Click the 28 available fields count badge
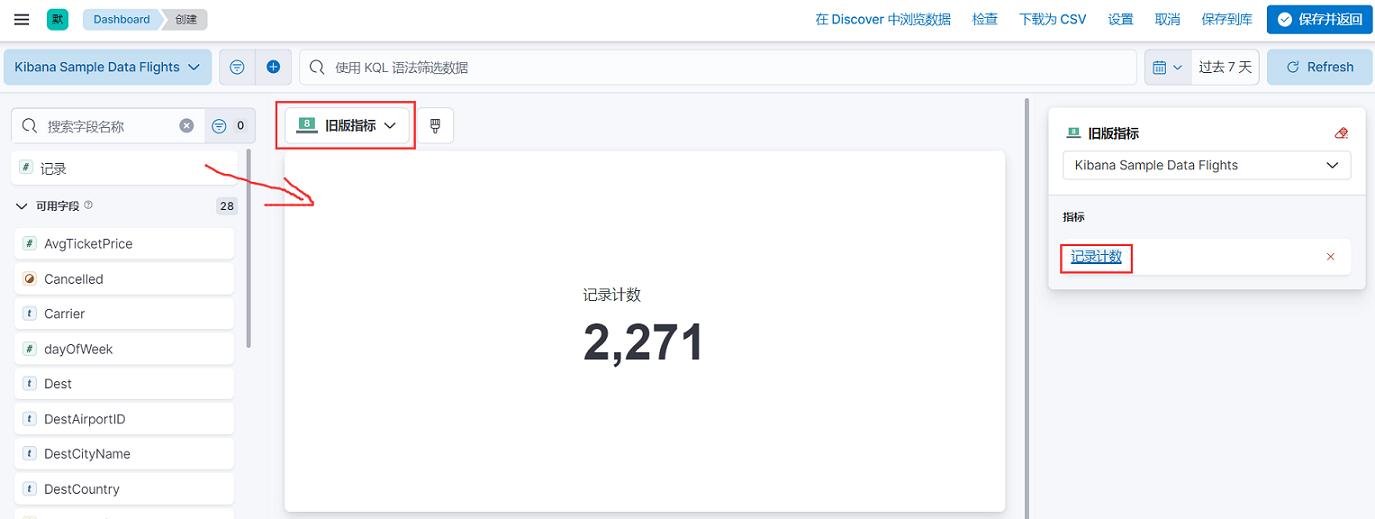 pyautogui.click(x=227, y=206)
